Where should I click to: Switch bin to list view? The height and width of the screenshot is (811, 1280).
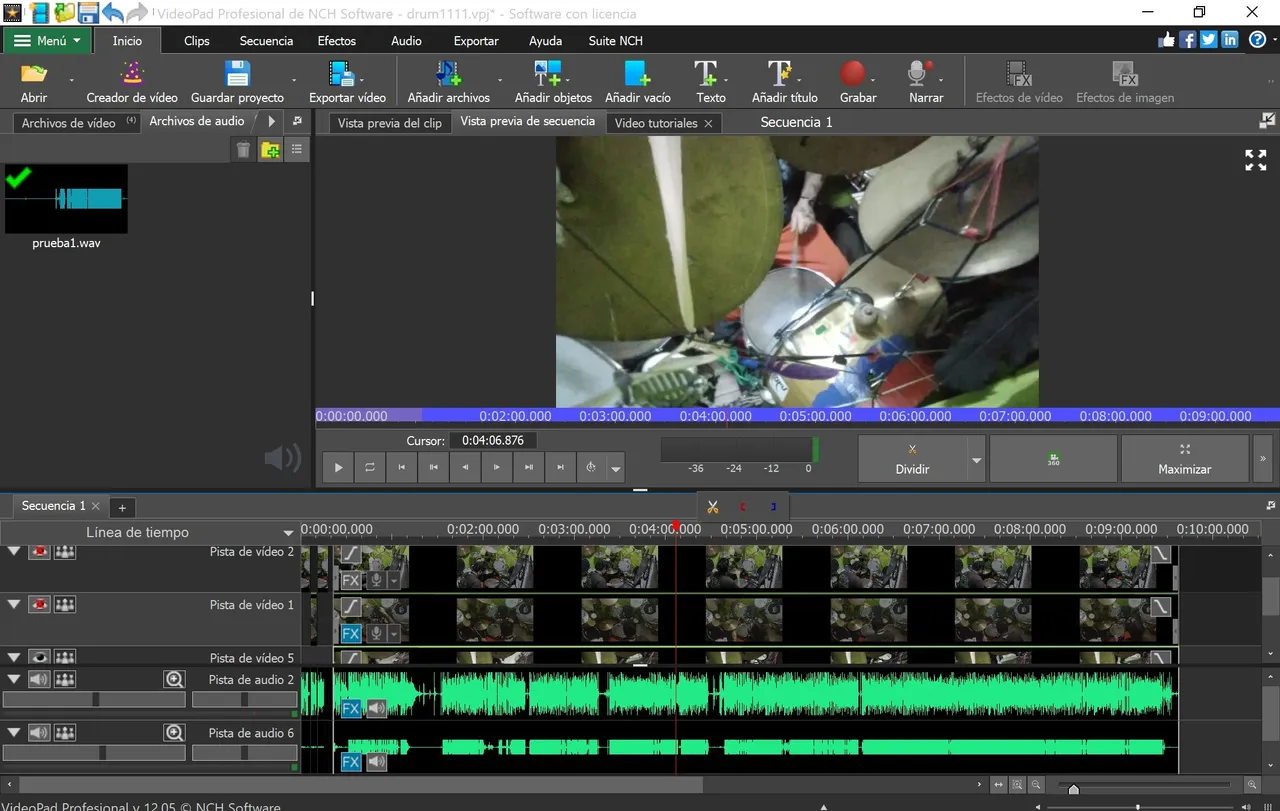[297, 150]
